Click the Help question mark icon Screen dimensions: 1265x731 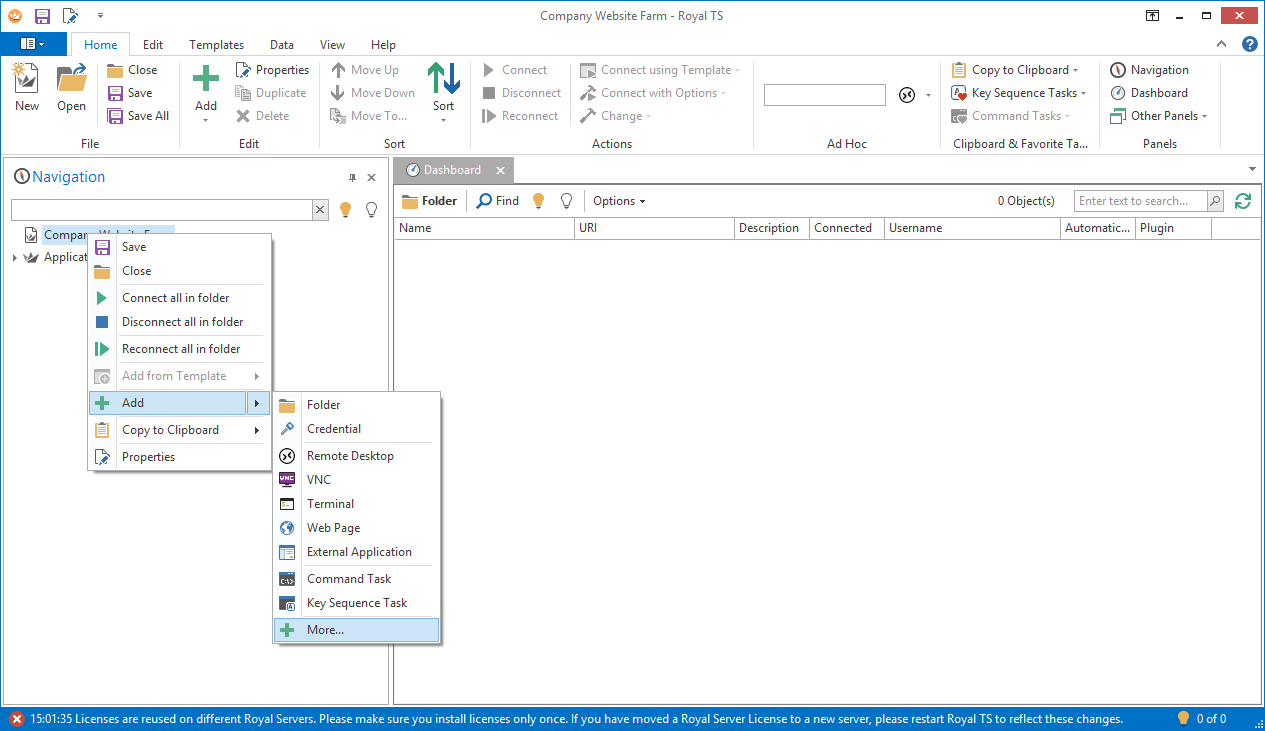(x=1249, y=44)
